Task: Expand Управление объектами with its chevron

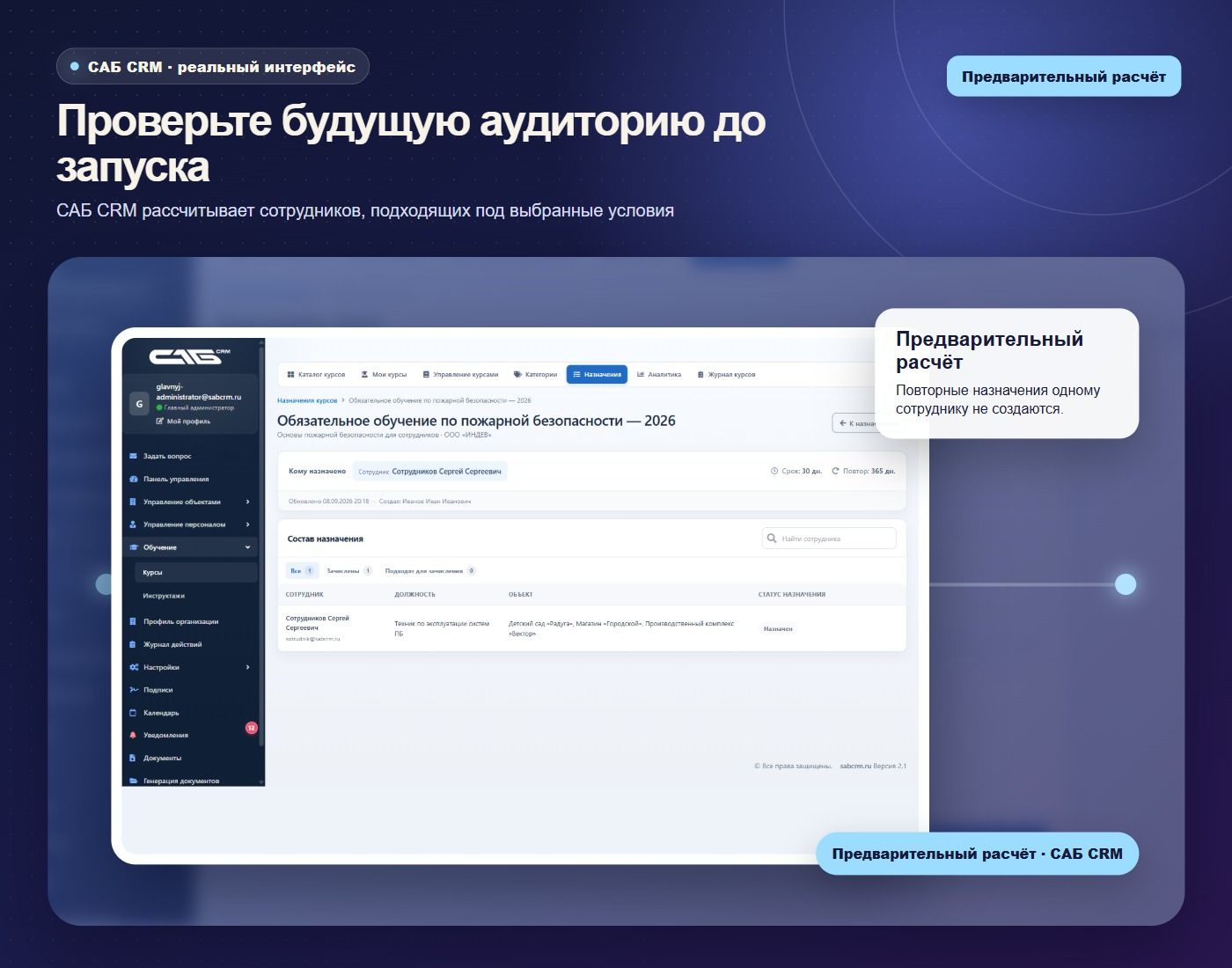Action: point(247,502)
